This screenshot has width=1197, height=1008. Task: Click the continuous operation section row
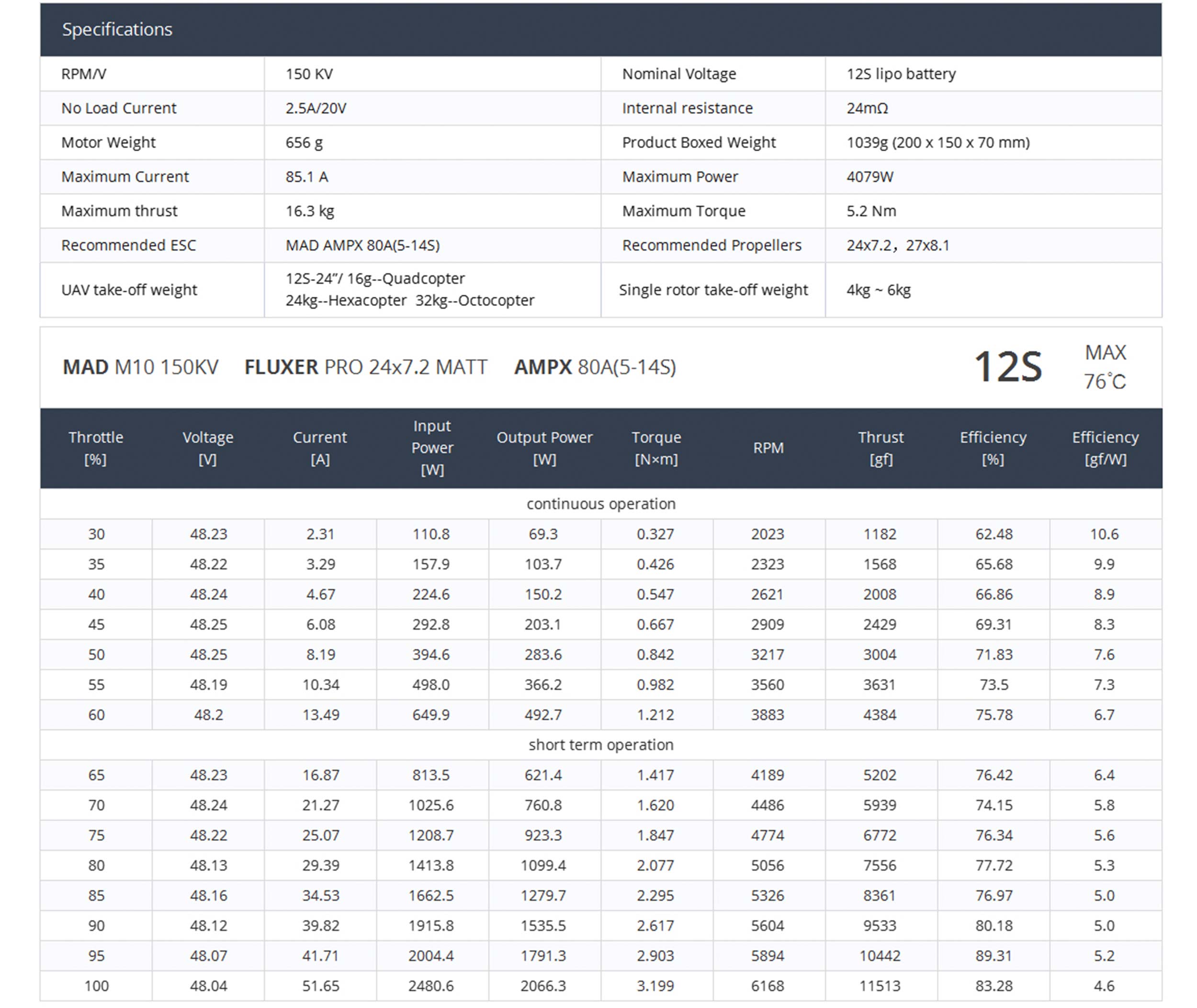coord(601,504)
